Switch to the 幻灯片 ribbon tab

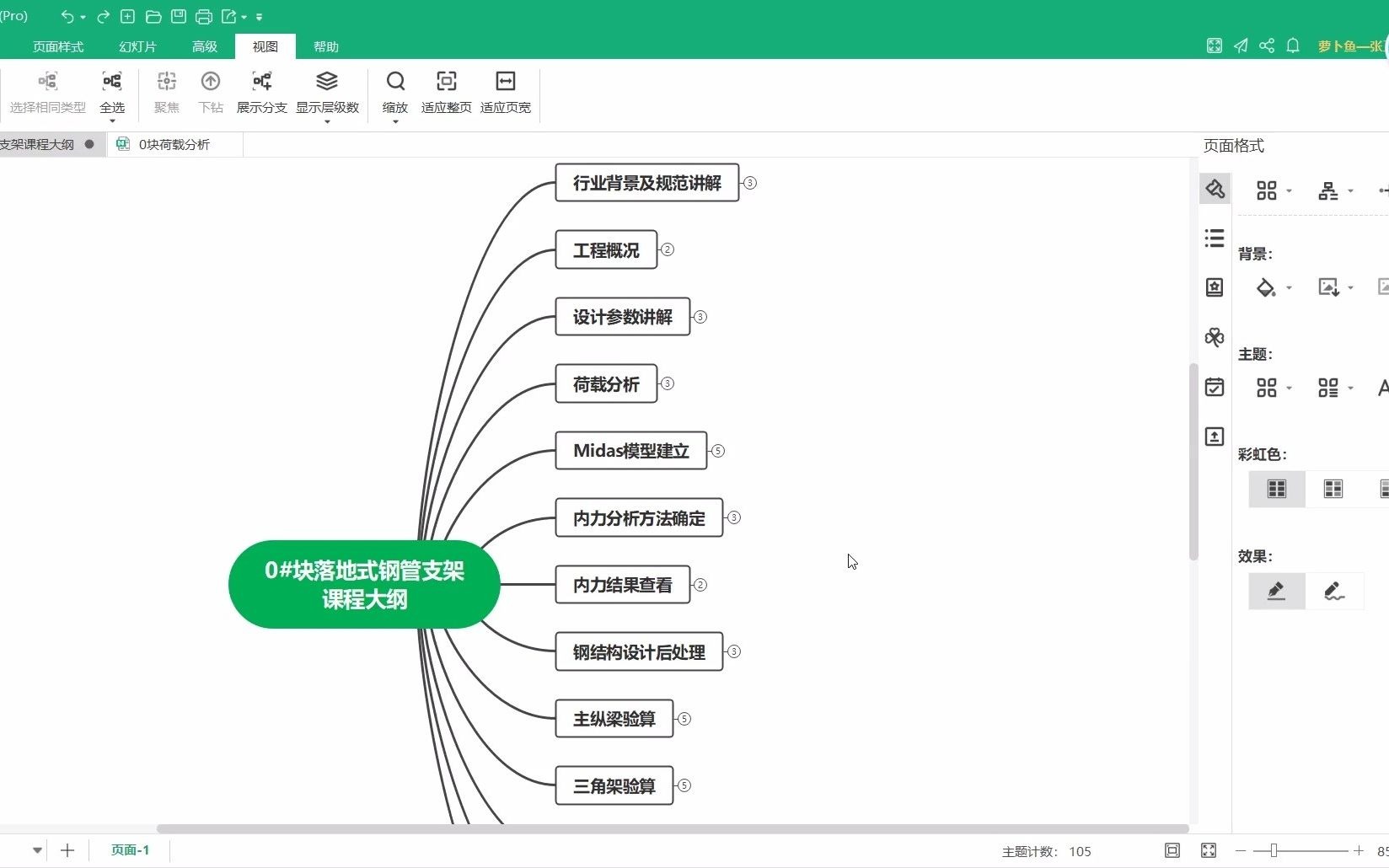[x=137, y=46]
